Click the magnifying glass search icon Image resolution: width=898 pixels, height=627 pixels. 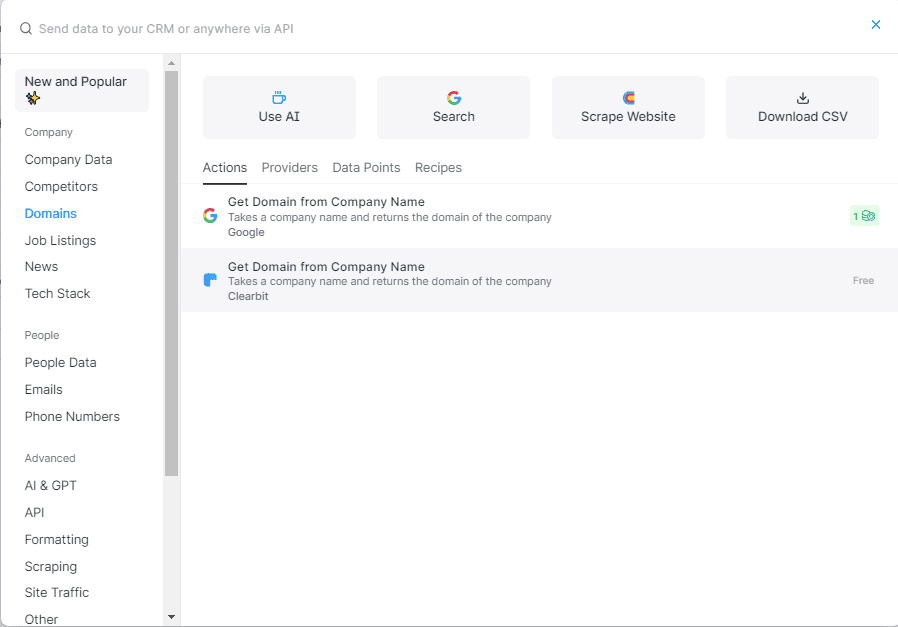pos(26,29)
